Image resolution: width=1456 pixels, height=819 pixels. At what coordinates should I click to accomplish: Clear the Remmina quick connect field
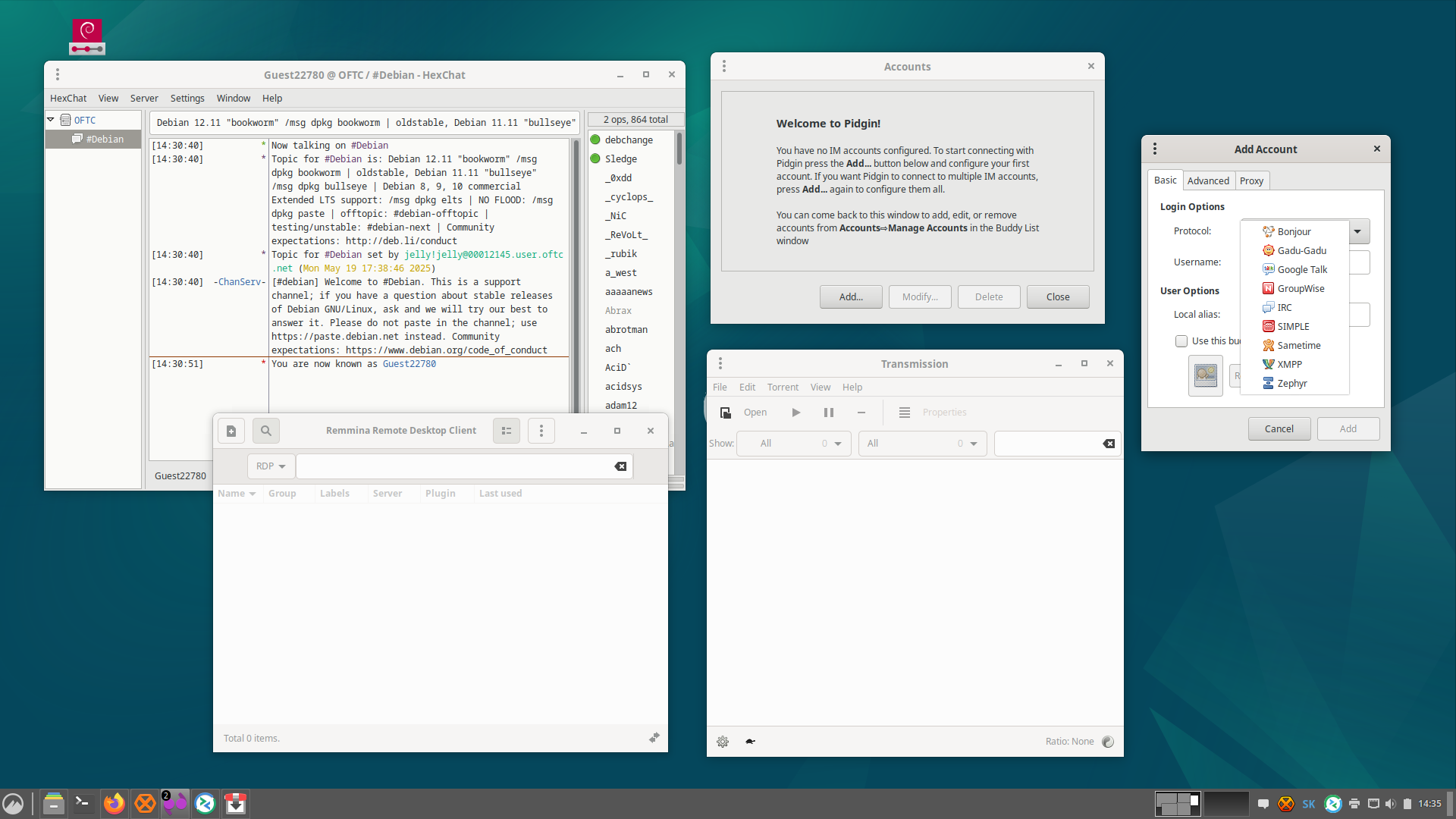[620, 466]
